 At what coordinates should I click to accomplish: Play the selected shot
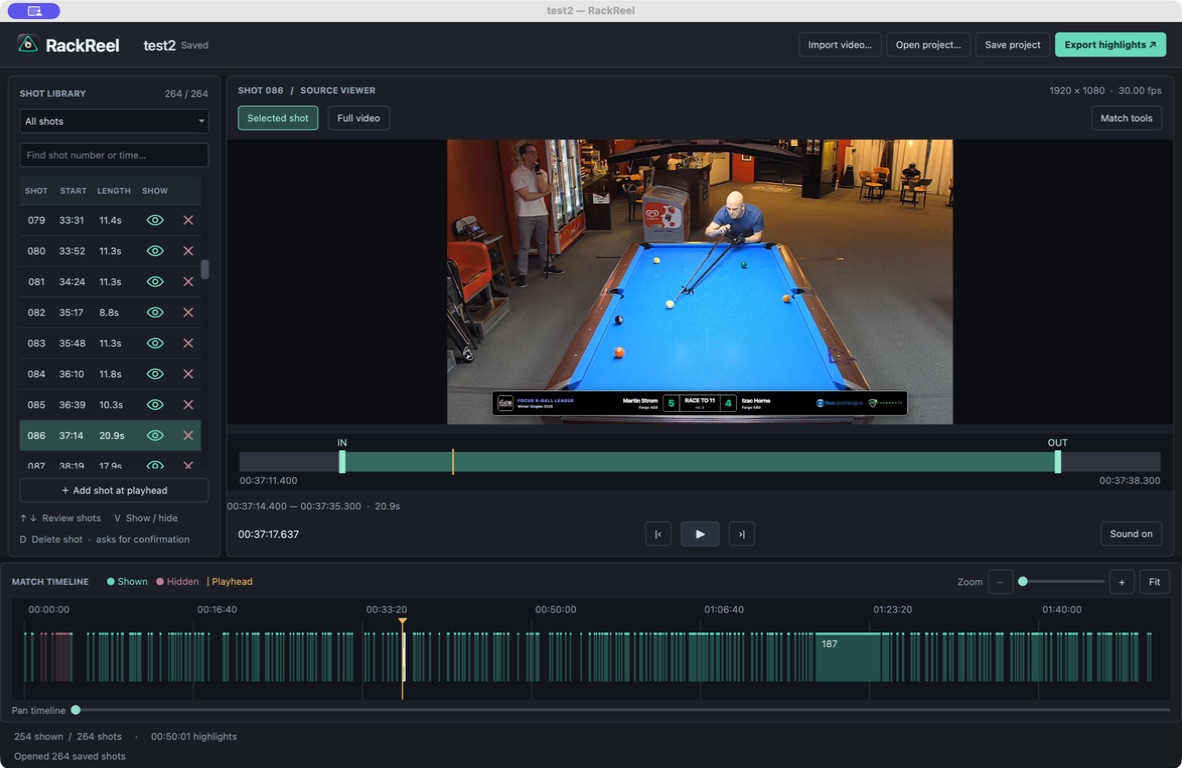(x=700, y=534)
